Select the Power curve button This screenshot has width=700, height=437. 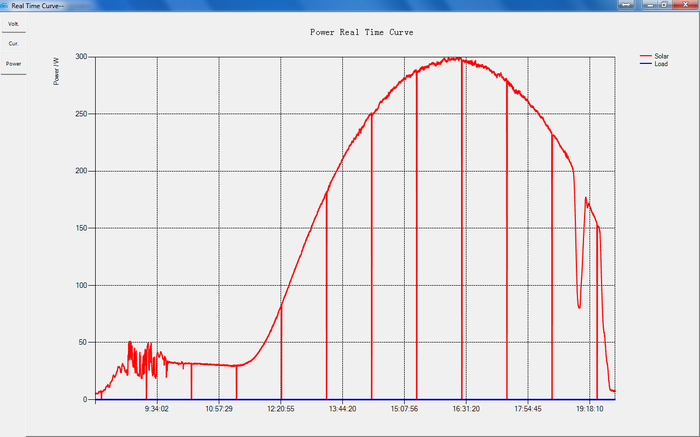[13, 63]
